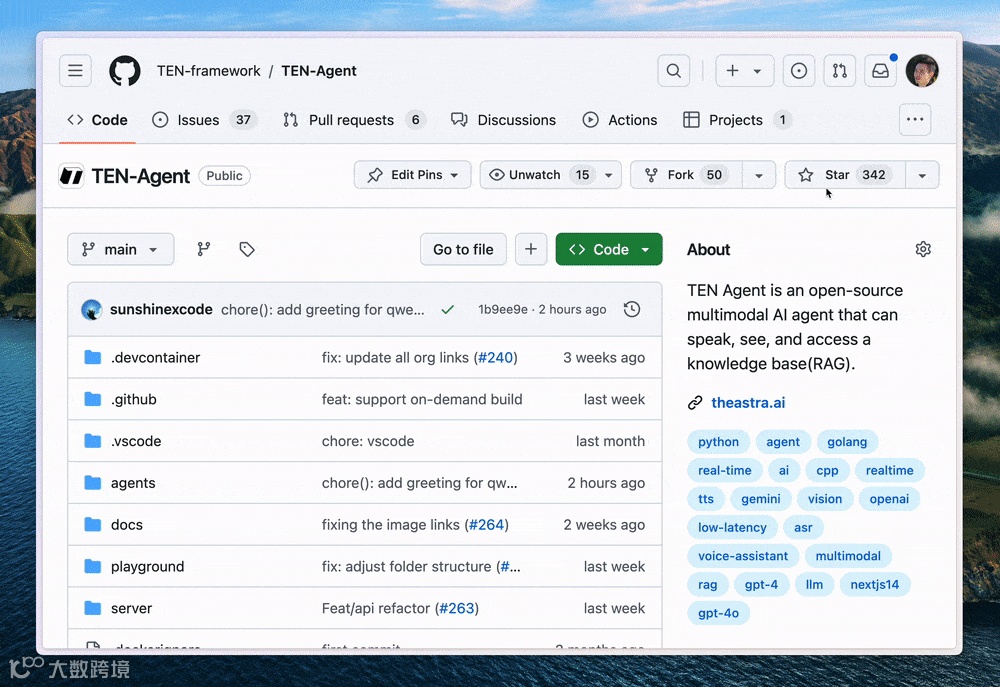
Task: View tags via the tag icon
Action: [x=247, y=249]
